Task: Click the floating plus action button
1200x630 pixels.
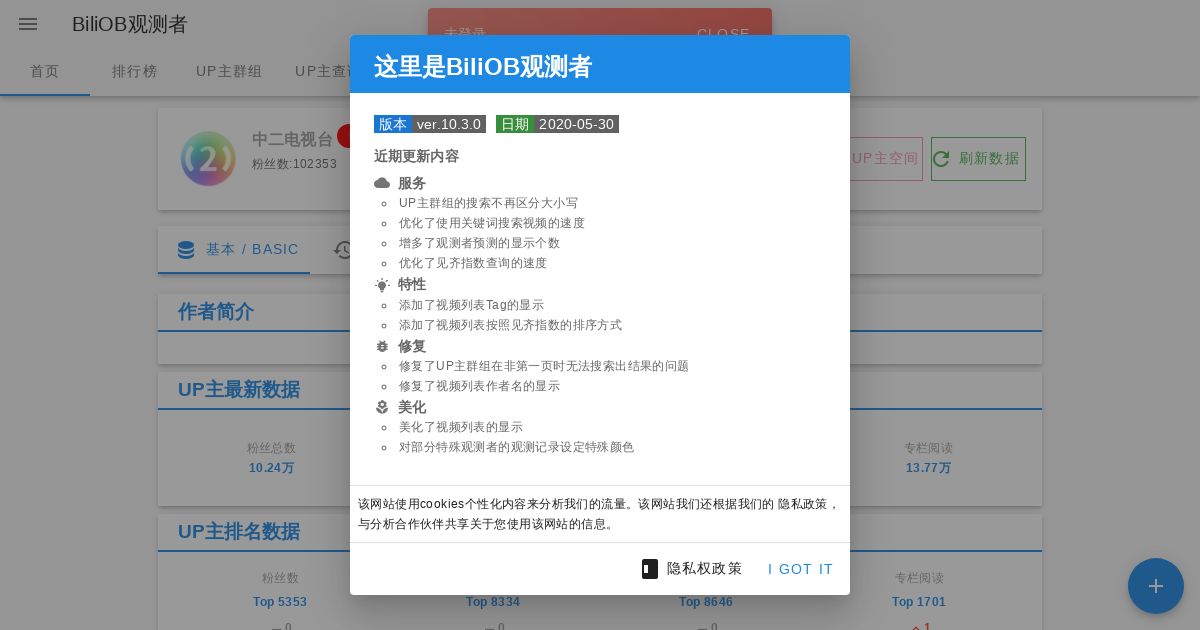Action: [1156, 586]
